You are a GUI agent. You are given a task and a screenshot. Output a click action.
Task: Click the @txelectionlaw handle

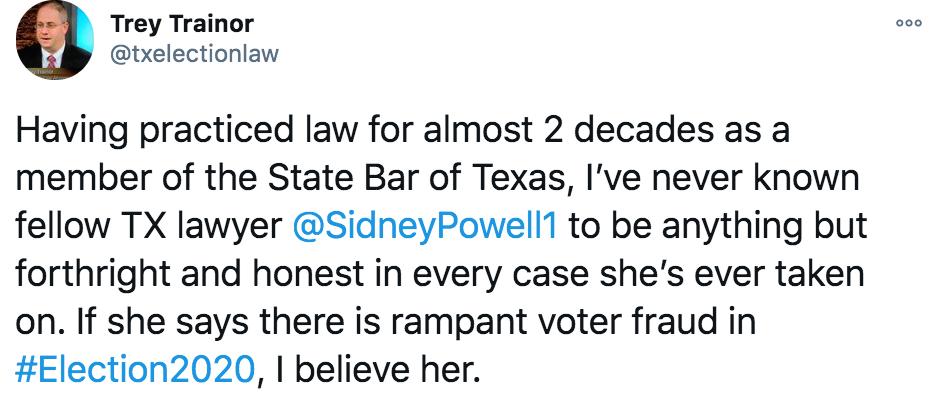[x=193, y=53]
